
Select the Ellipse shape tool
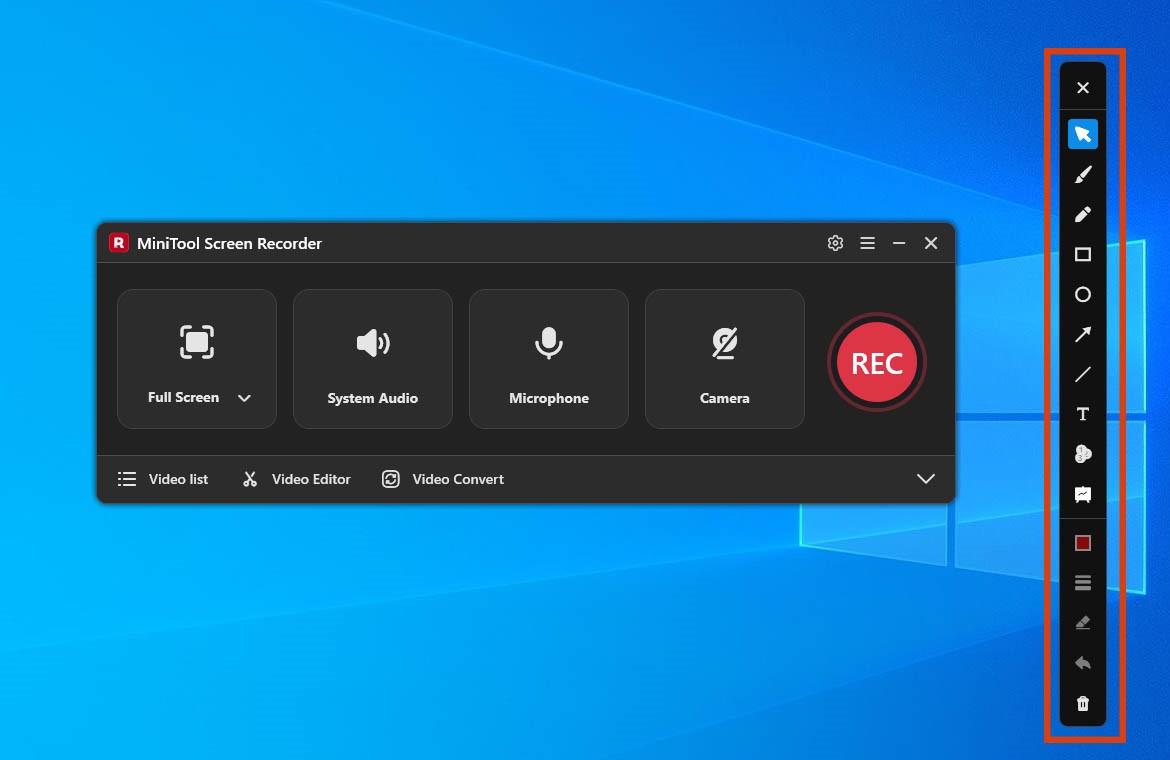point(1082,294)
